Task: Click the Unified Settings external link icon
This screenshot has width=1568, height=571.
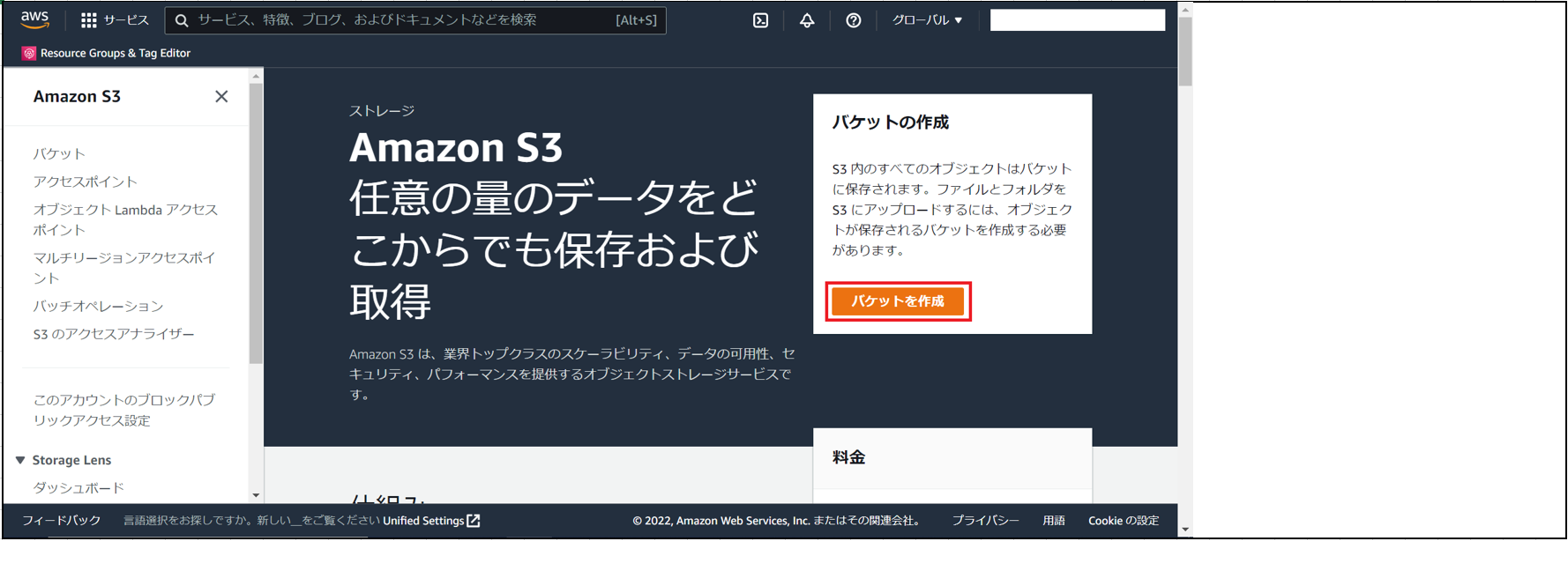Action: [x=474, y=521]
